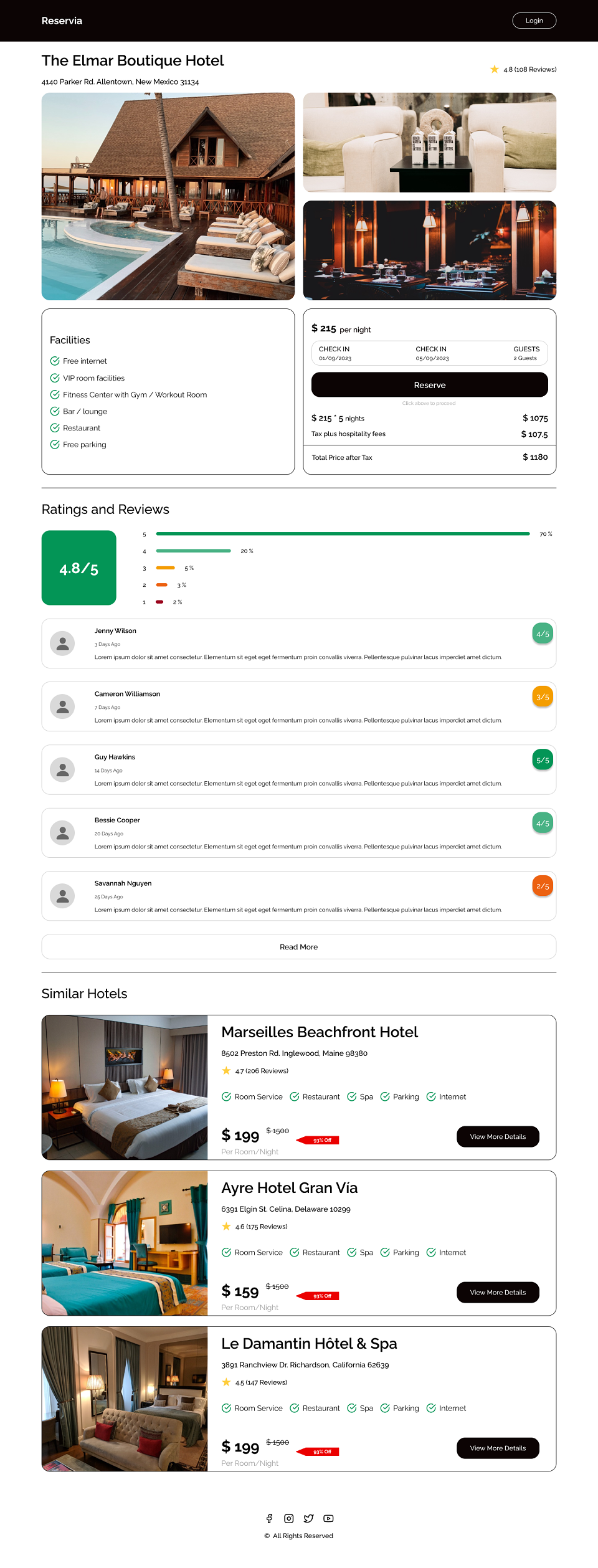Click the Free parking check mark
The width and height of the screenshot is (598, 1568).
coord(55,444)
